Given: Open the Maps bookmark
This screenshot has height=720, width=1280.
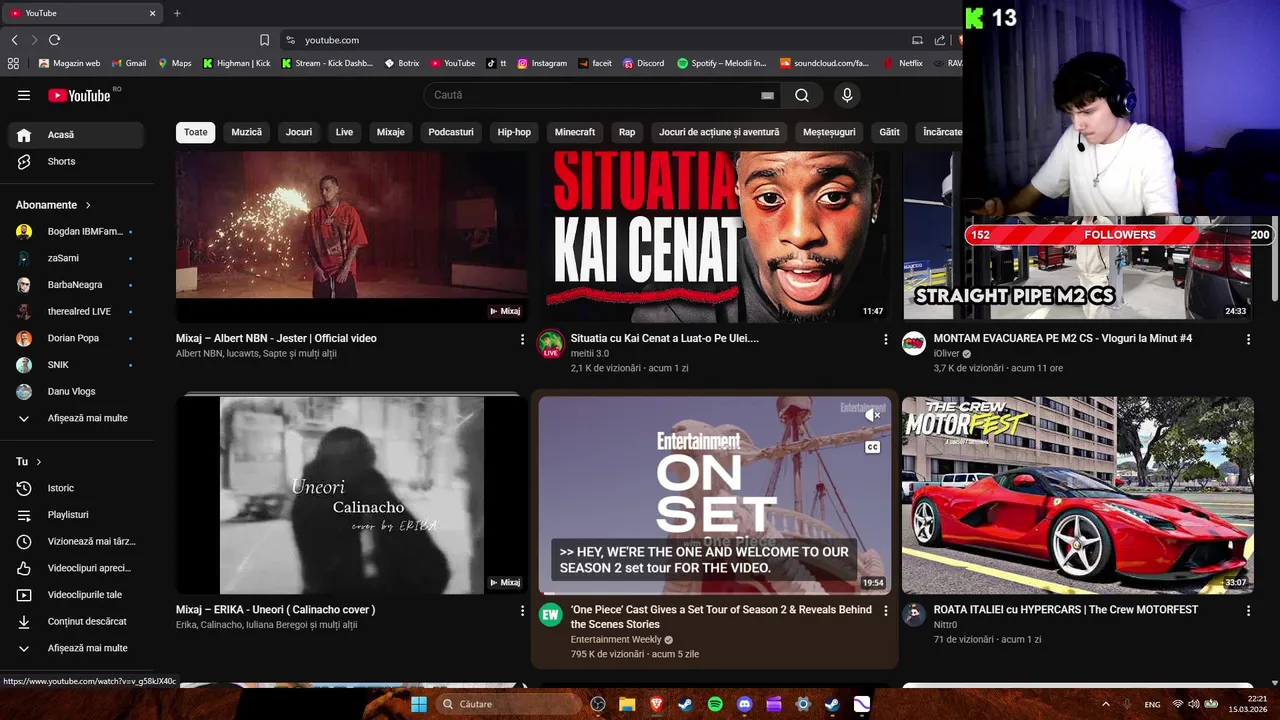Looking at the screenshot, I should (174, 63).
